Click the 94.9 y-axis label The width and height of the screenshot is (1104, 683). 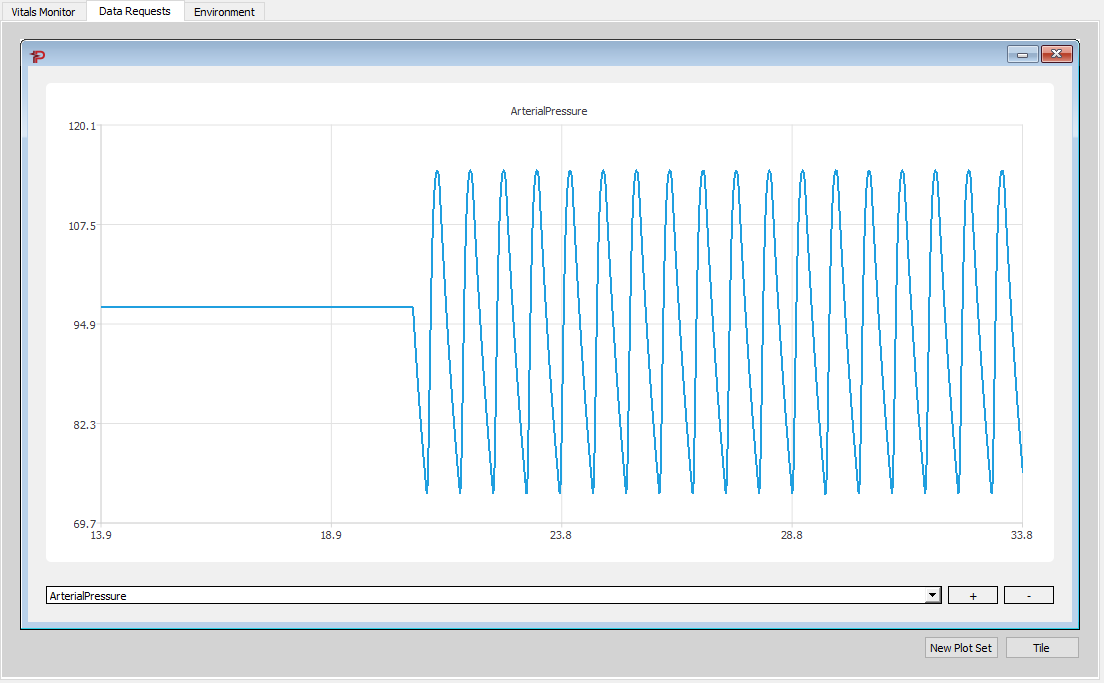point(84,325)
